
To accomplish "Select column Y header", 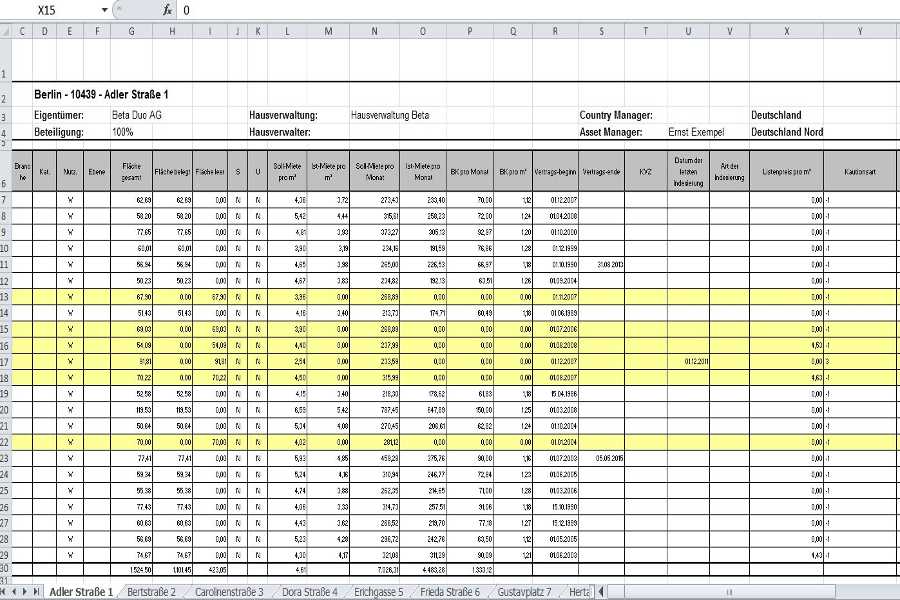I will (860, 32).
